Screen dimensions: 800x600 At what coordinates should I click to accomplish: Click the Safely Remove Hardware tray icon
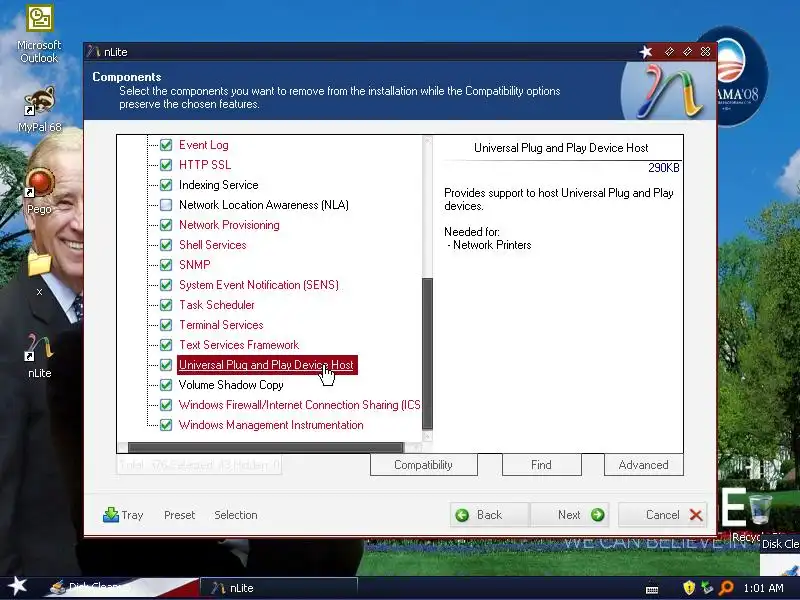point(707,588)
